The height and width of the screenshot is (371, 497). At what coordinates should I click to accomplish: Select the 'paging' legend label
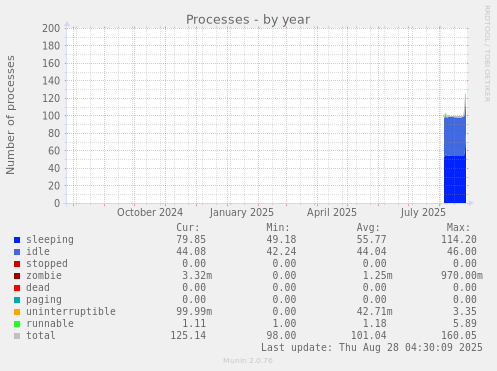44,300
